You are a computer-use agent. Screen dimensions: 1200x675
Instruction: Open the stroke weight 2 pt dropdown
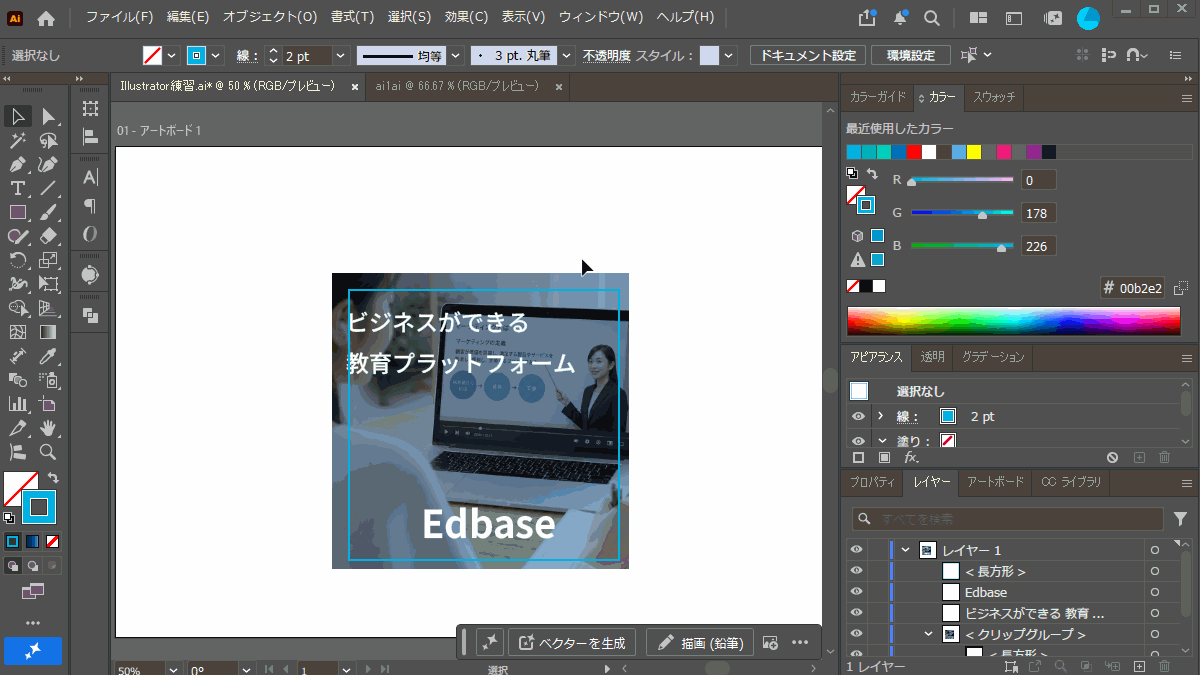click(340, 56)
